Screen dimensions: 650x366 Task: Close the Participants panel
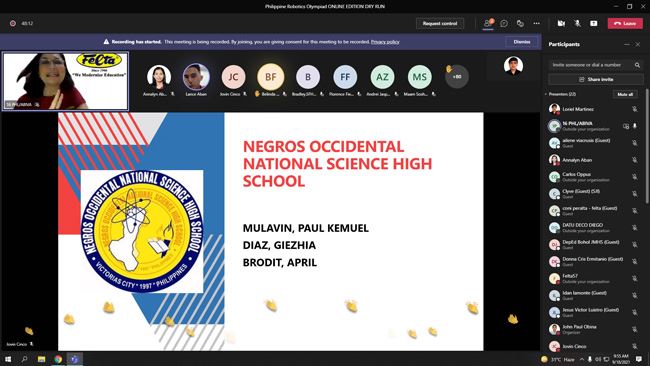[x=638, y=44]
